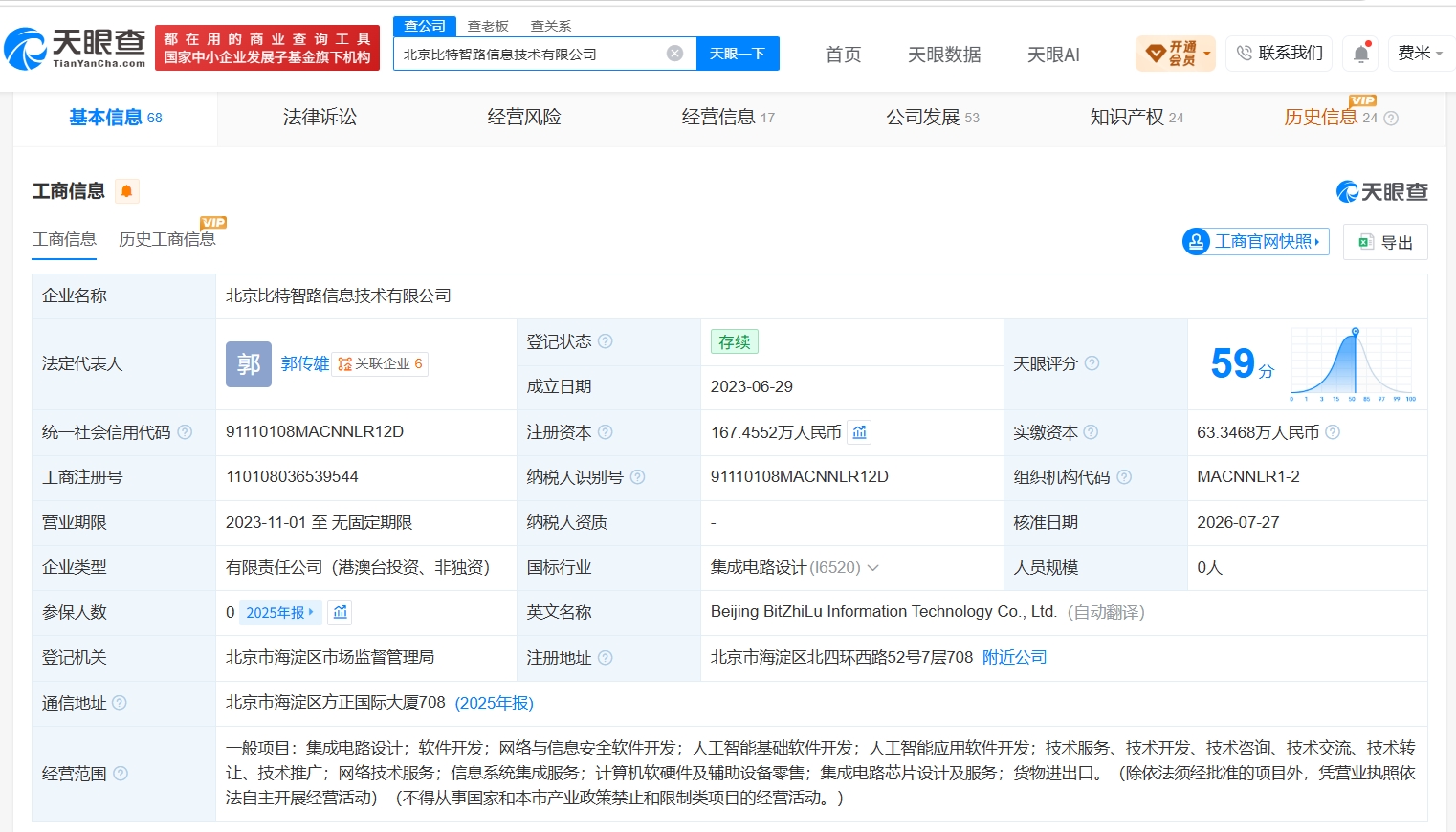Open the chart icon next to 参保人数 2025年报
The width and height of the screenshot is (1456, 832).
[x=341, y=612]
